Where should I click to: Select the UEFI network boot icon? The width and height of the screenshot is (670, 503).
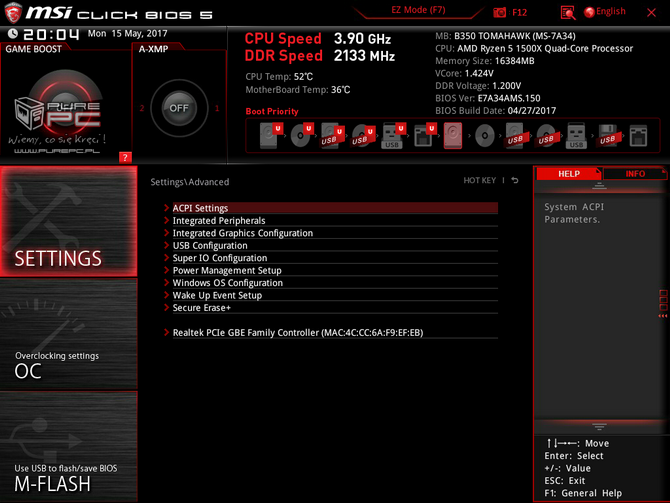pyautogui.click(x=424, y=135)
